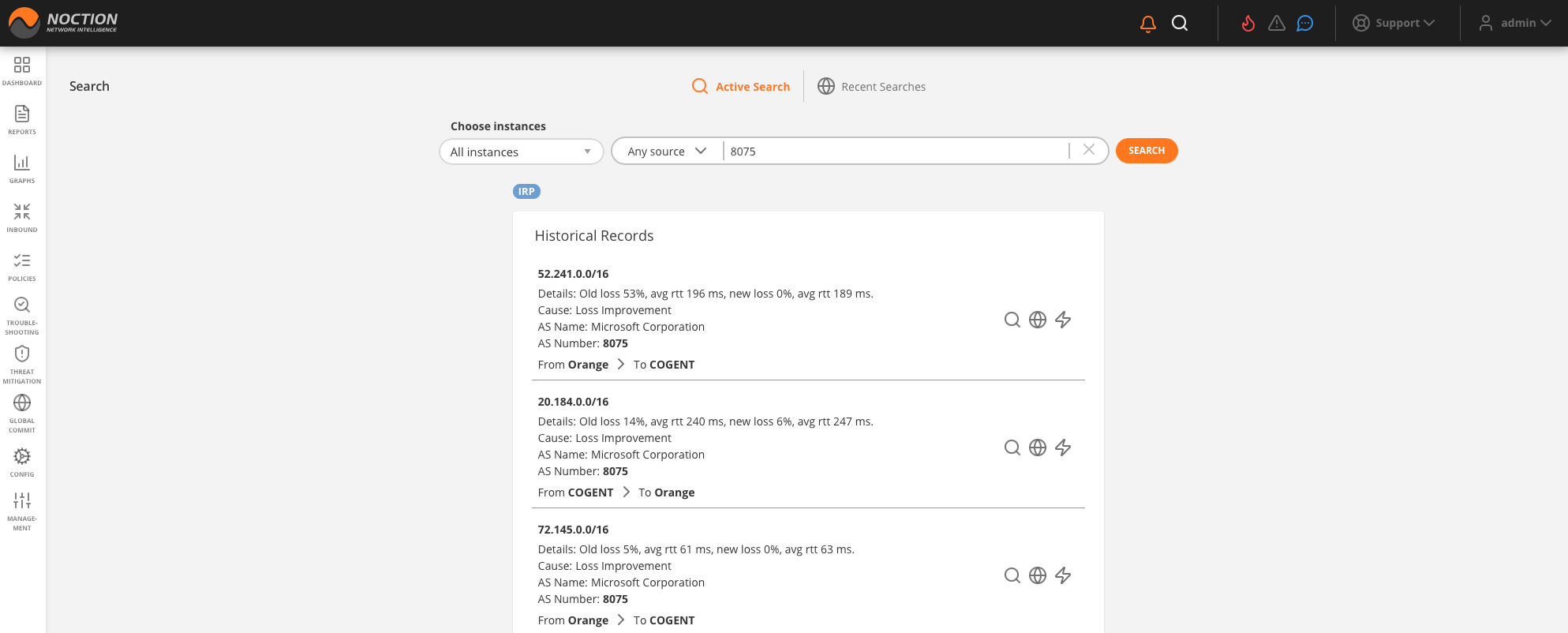Click magnifier icon for 20.184.0.0/16 record
The image size is (1568, 633).
click(x=1012, y=448)
